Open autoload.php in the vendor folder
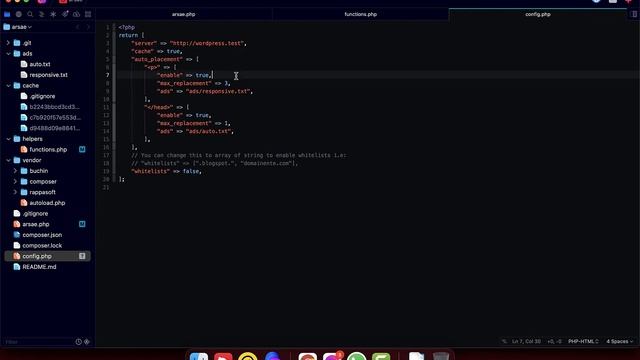The width and height of the screenshot is (640, 360). coord(47,202)
